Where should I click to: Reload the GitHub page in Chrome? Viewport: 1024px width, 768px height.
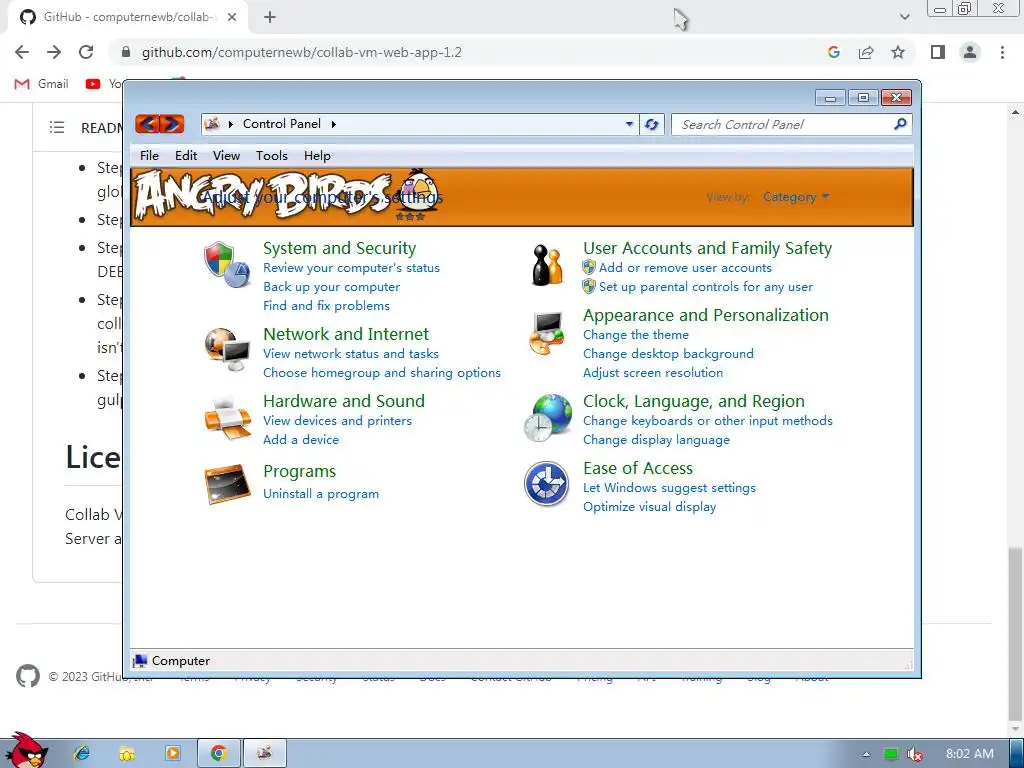tap(86, 52)
